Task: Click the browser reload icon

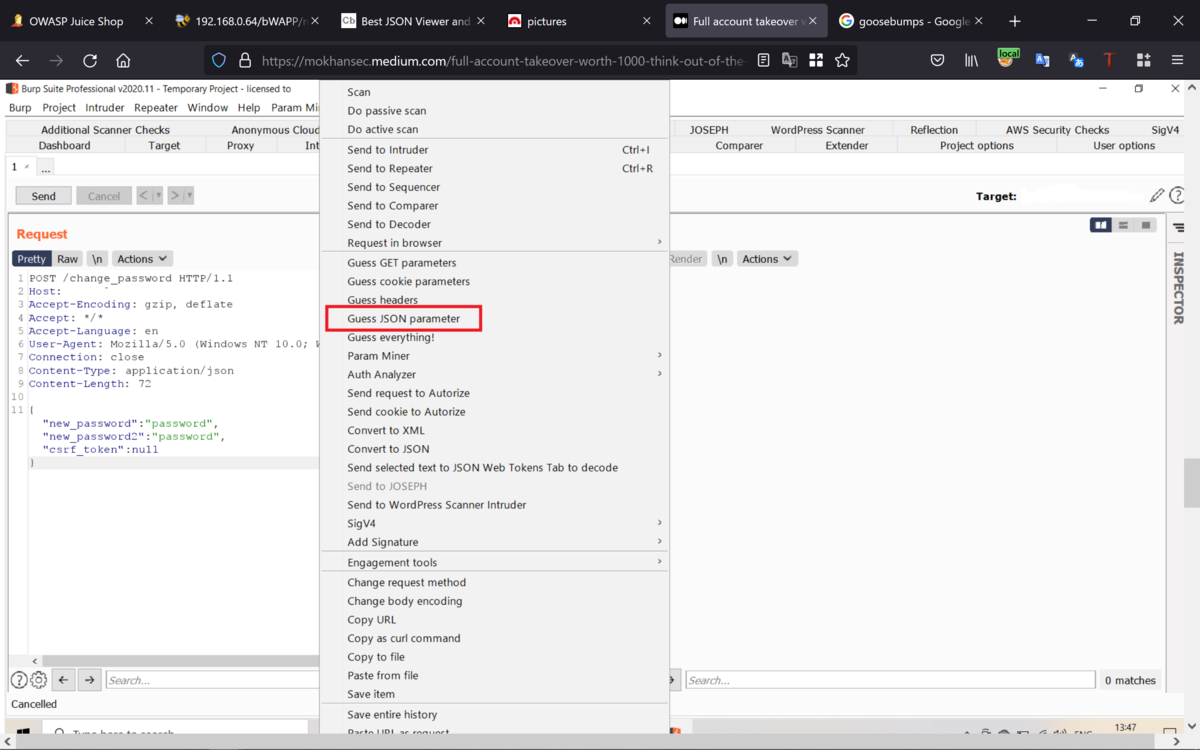Action: point(90,61)
